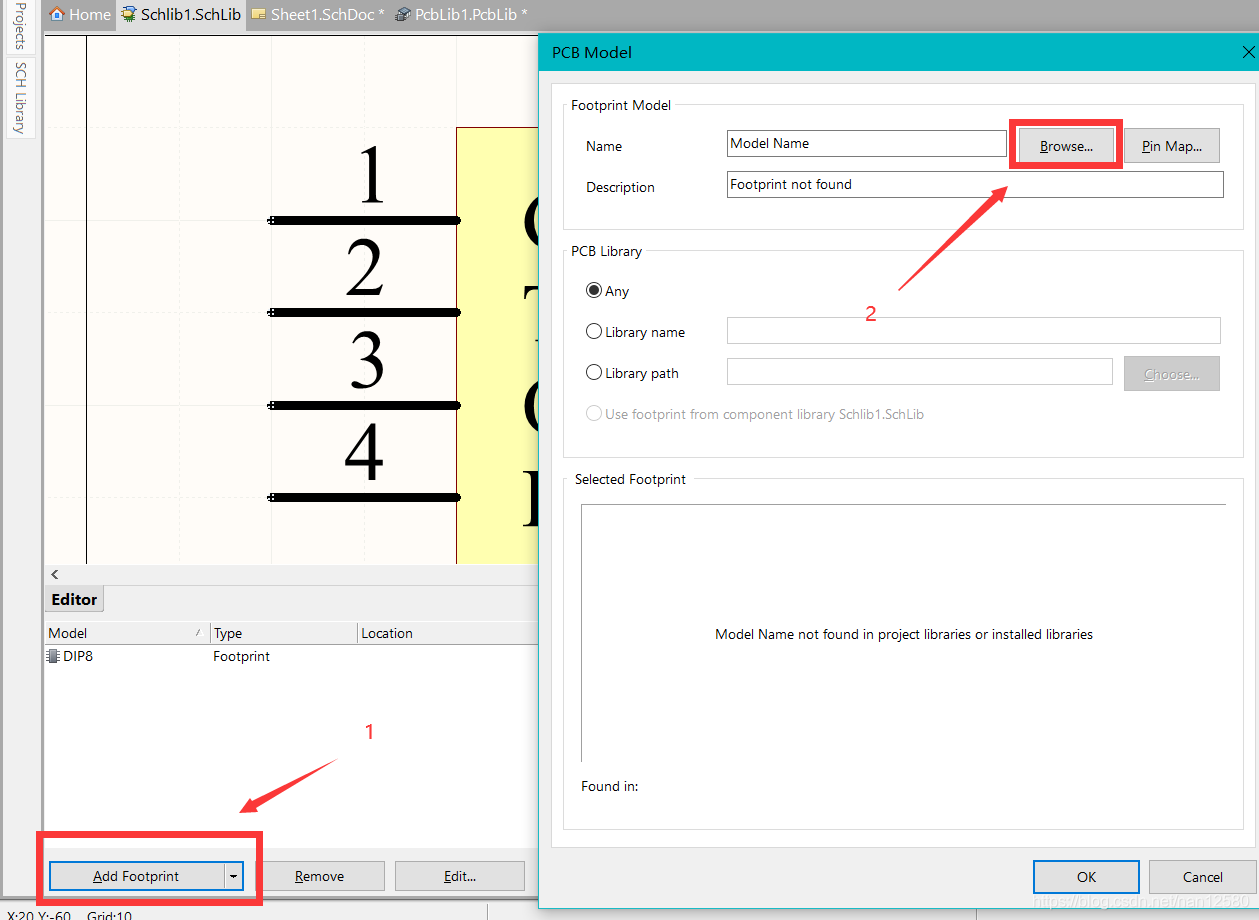
Task: Select the DIP8 model row
Action: coord(291,656)
